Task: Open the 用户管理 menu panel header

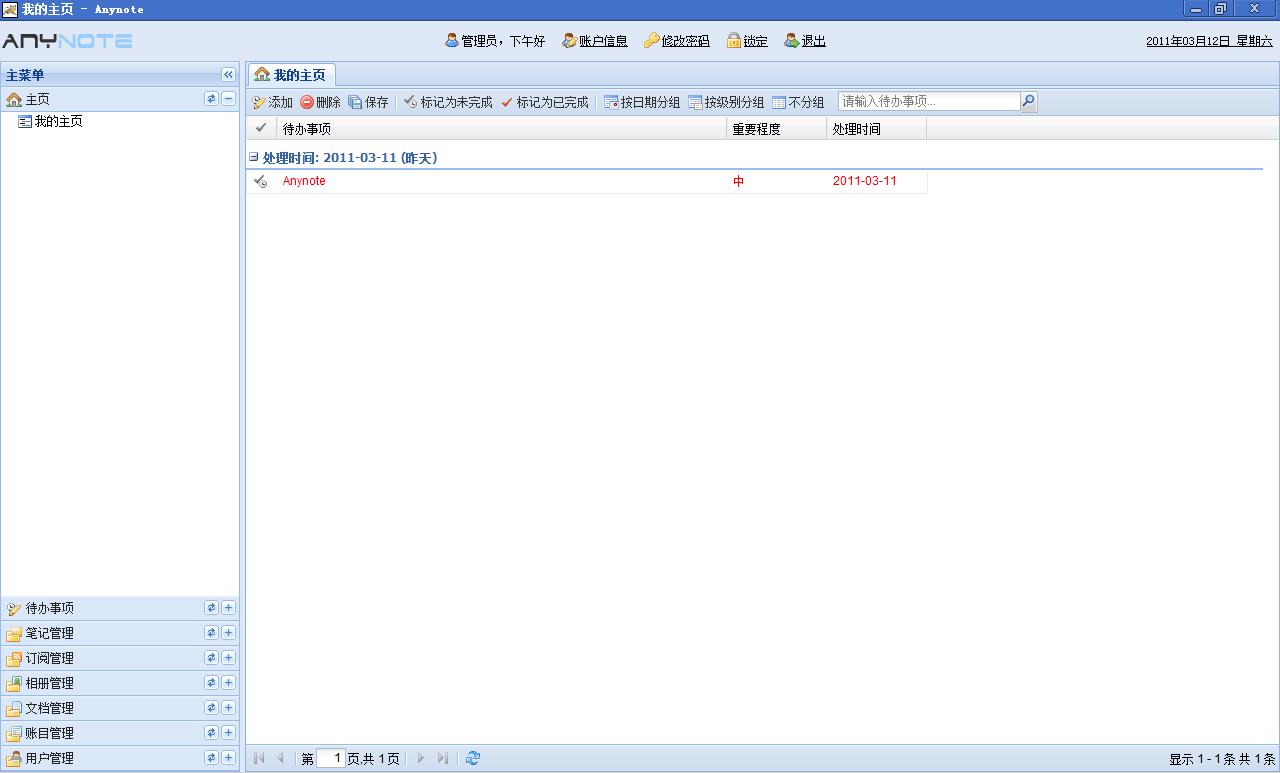Action: (x=120, y=758)
